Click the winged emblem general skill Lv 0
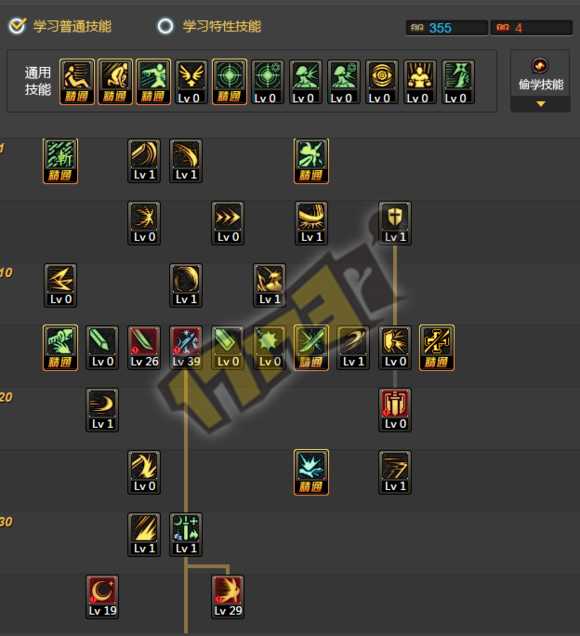Image resolution: width=580 pixels, height=636 pixels. (x=191, y=82)
